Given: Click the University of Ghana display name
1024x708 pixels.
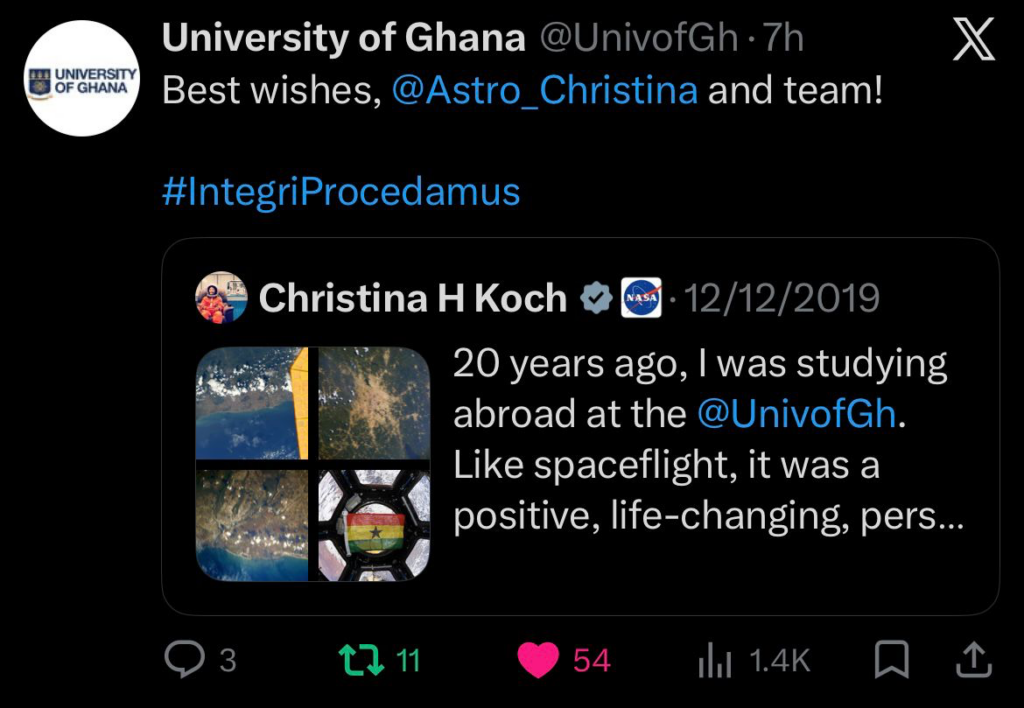Looking at the screenshot, I should [x=343, y=38].
